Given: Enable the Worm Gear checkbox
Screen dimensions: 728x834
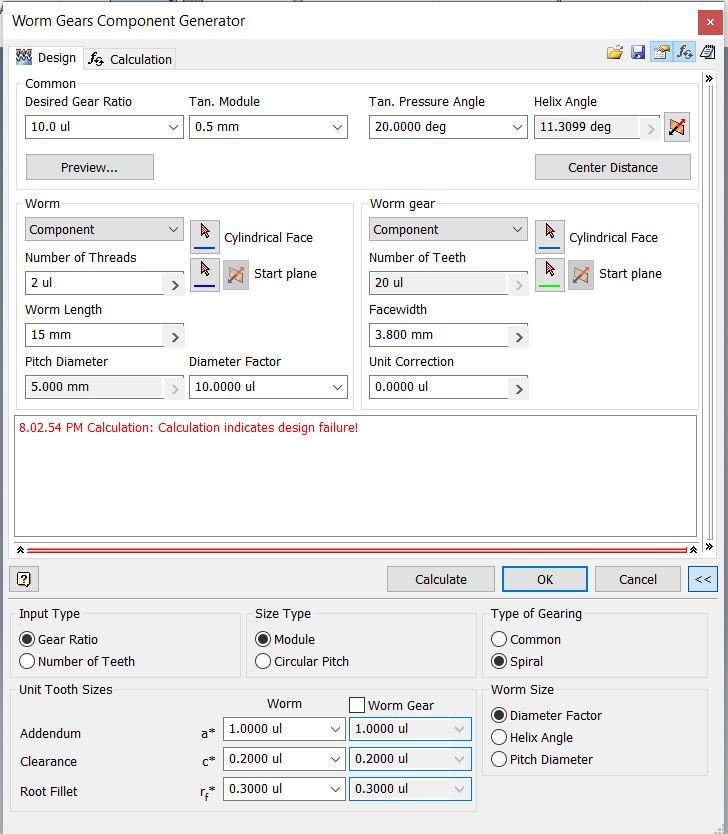Looking at the screenshot, I should click(x=357, y=705).
